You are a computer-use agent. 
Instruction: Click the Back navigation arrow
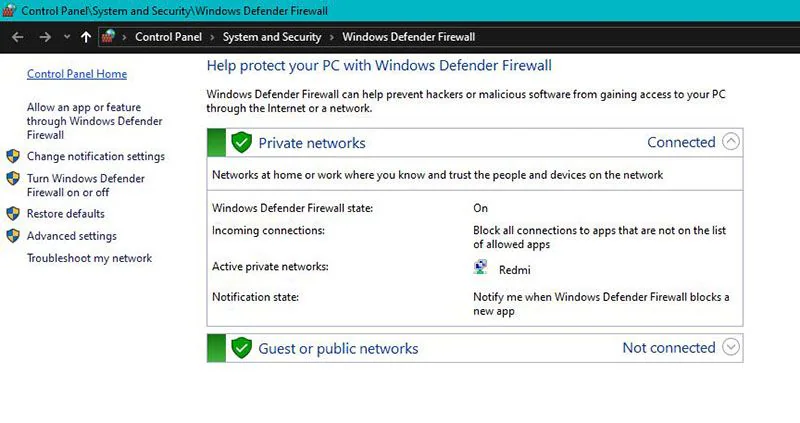[x=18, y=37]
